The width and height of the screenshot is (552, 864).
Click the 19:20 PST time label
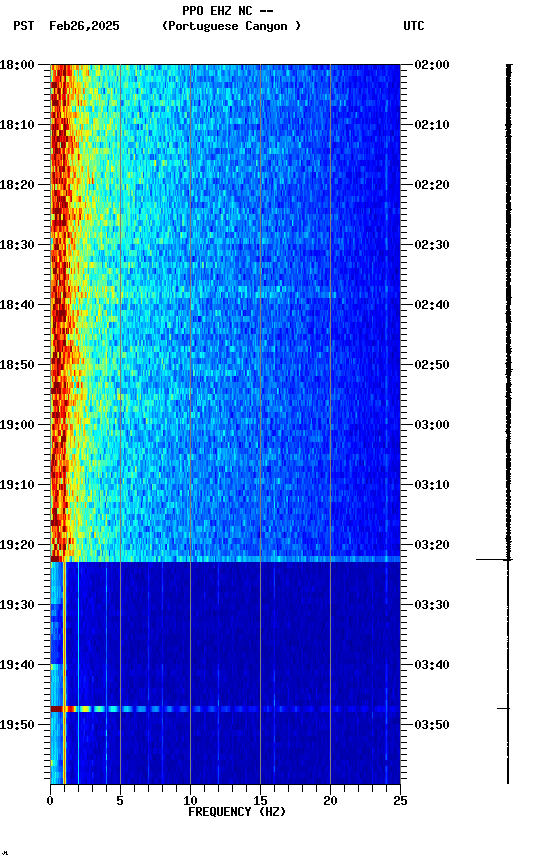17,546
